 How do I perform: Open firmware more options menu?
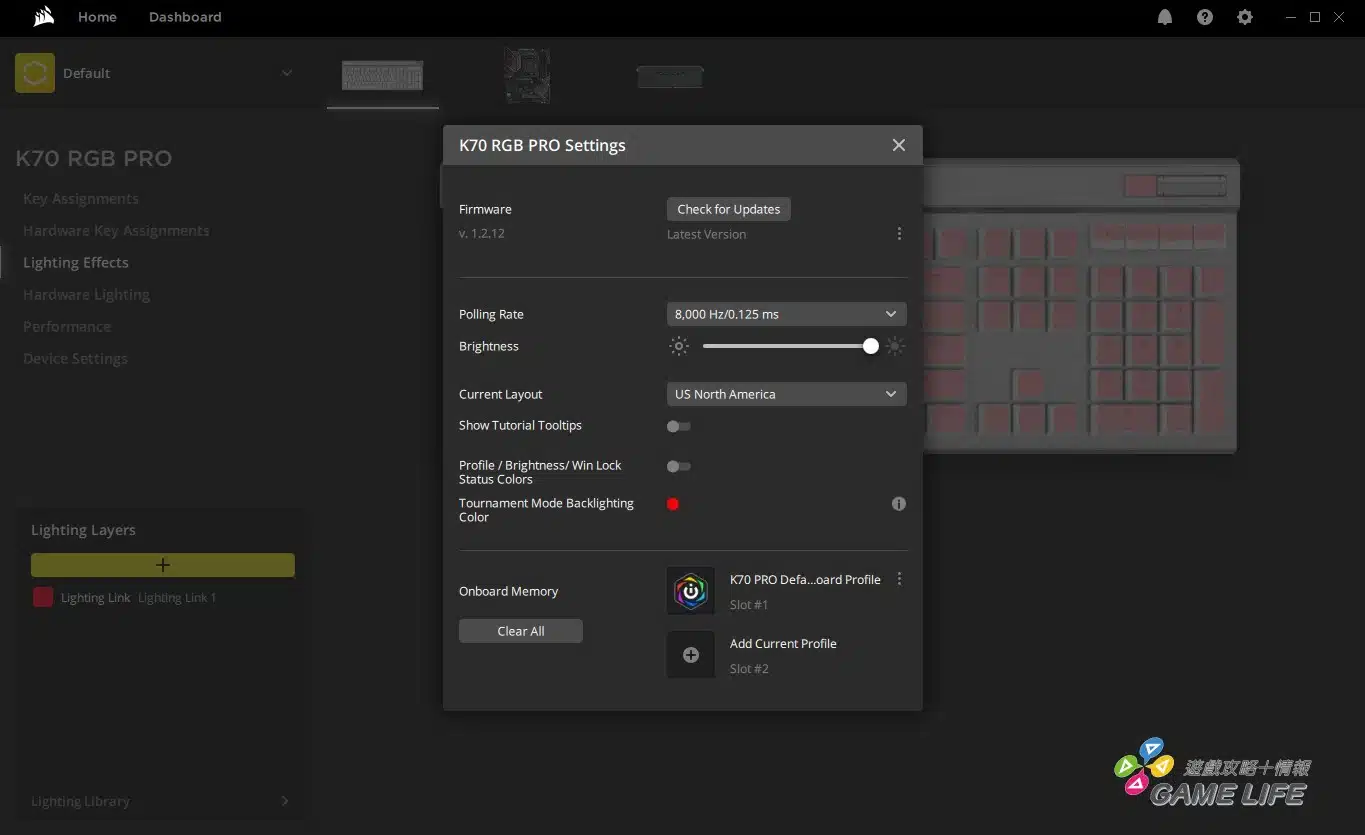(x=899, y=234)
